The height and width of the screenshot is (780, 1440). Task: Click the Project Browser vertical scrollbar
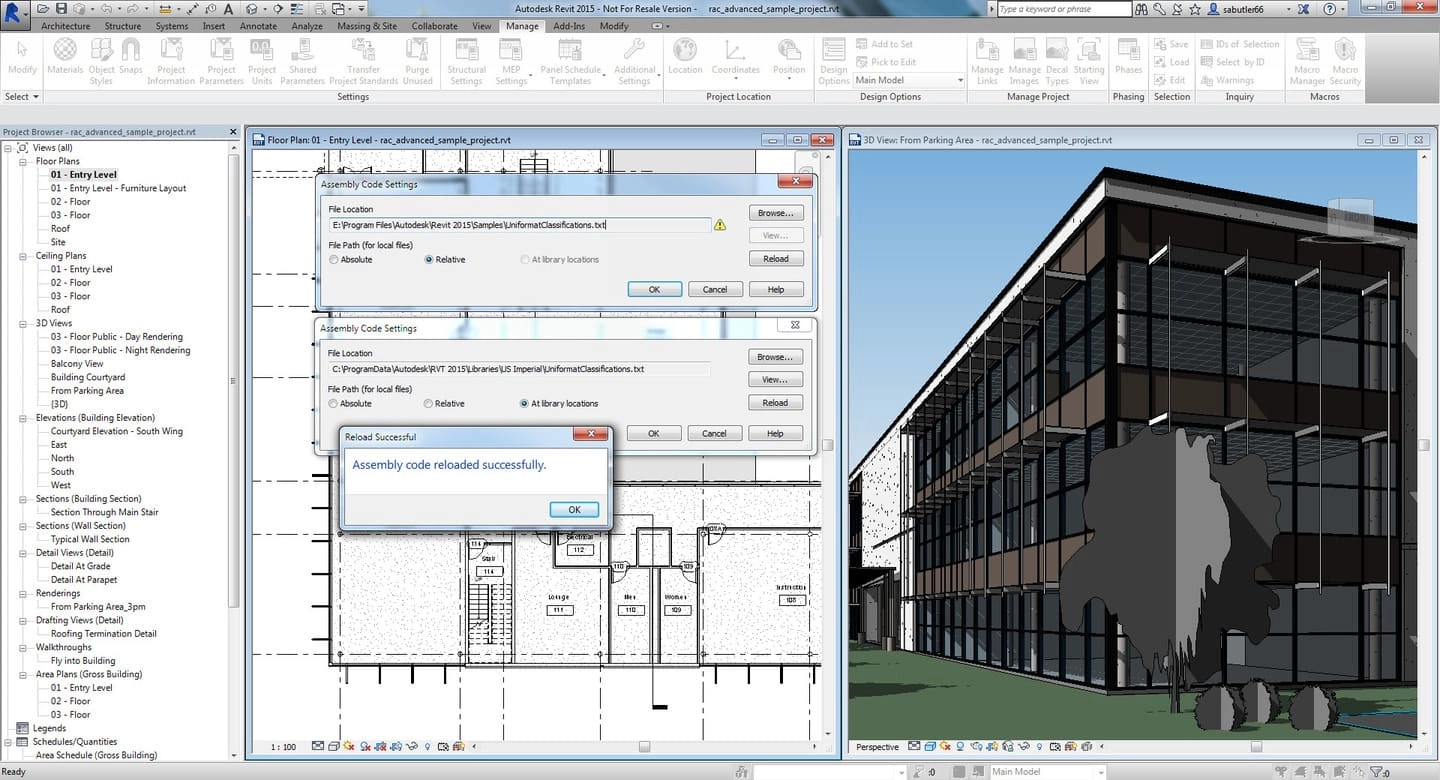tap(234, 380)
